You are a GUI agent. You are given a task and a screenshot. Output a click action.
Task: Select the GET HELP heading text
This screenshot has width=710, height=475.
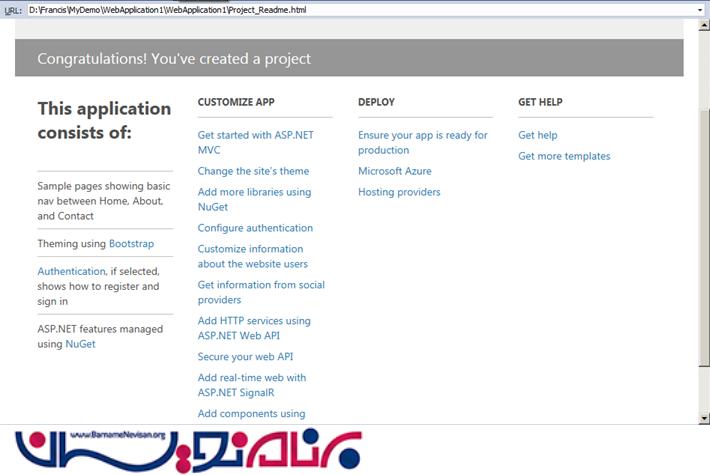coord(540,102)
